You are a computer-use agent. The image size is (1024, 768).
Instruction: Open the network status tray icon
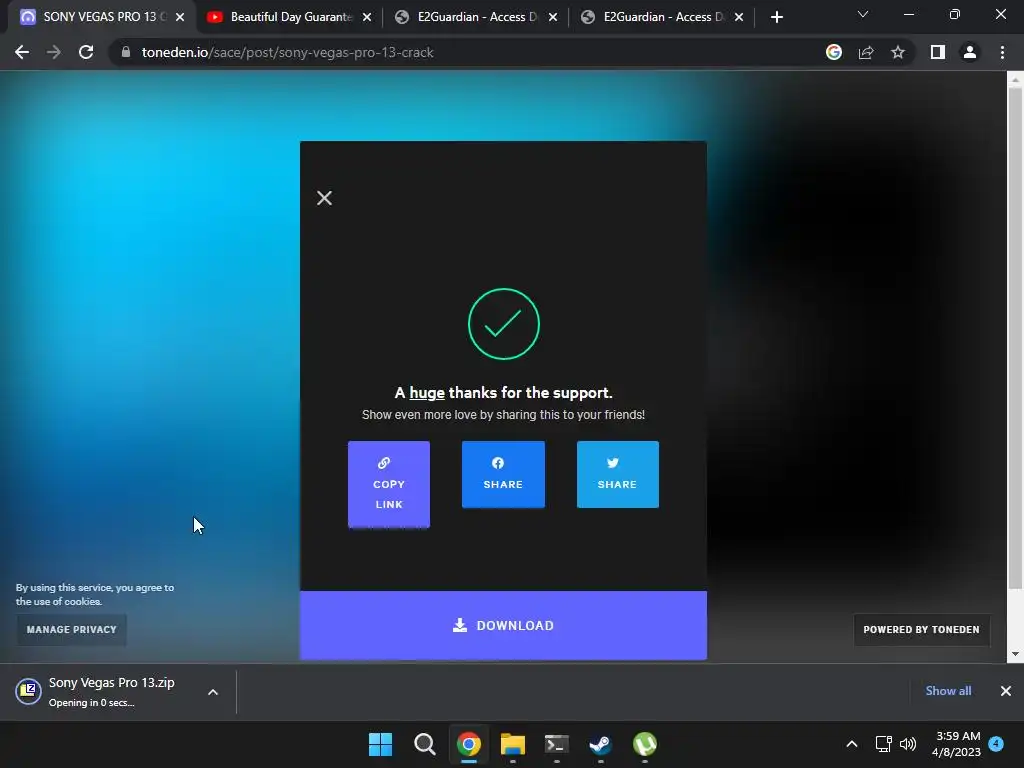point(884,744)
